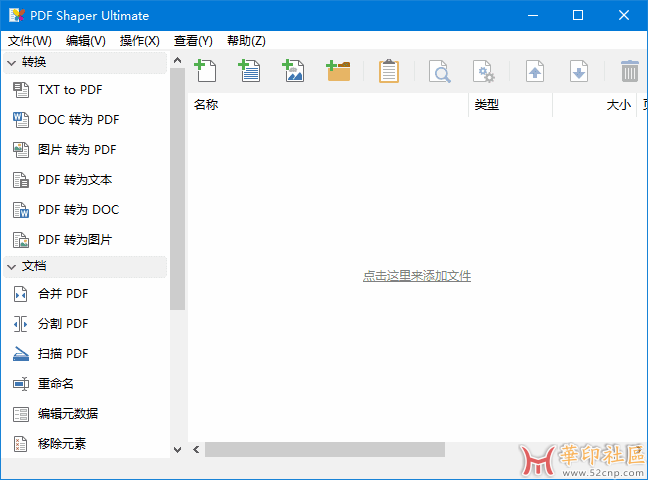Open the 操作(X) menu
Image resolution: width=648 pixels, height=480 pixels.
click(139, 41)
